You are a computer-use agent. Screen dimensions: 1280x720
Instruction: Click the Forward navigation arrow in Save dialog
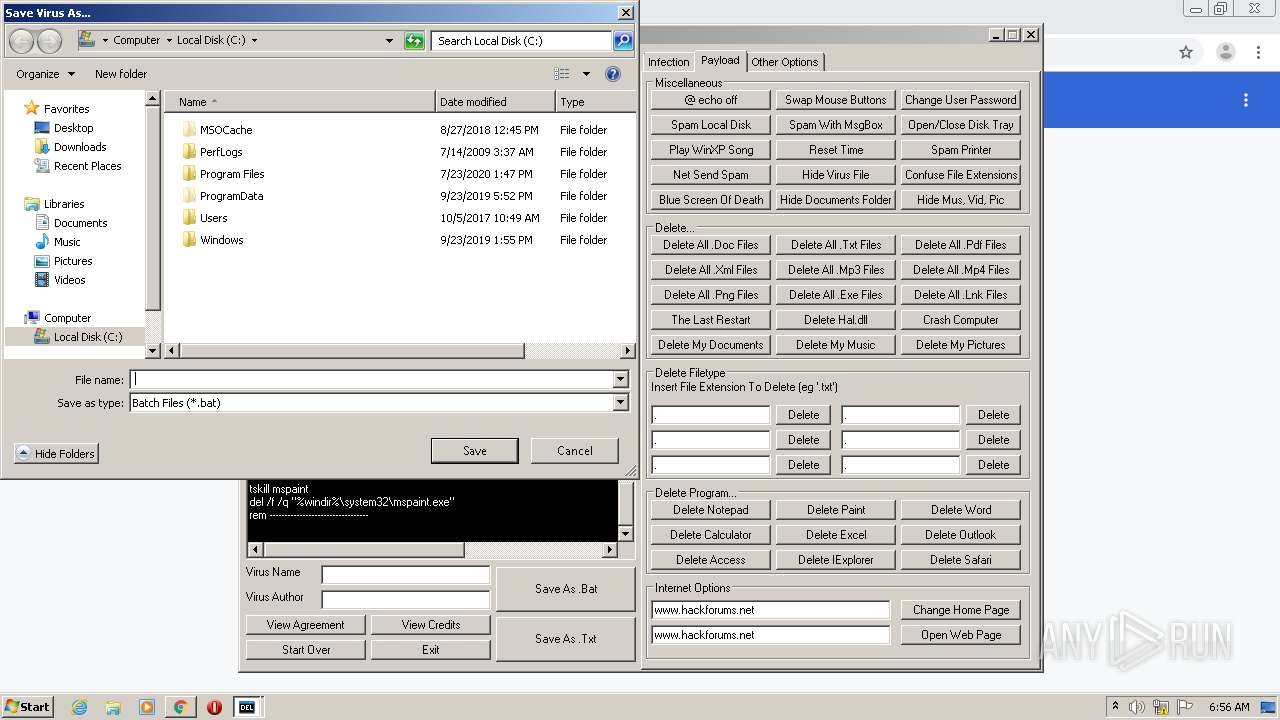[x=49, y=41]
